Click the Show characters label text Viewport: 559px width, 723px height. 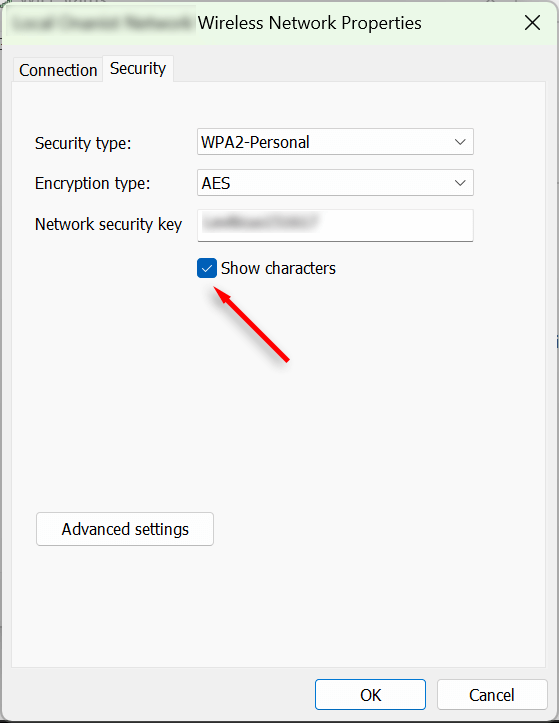[x=278, y=268]
